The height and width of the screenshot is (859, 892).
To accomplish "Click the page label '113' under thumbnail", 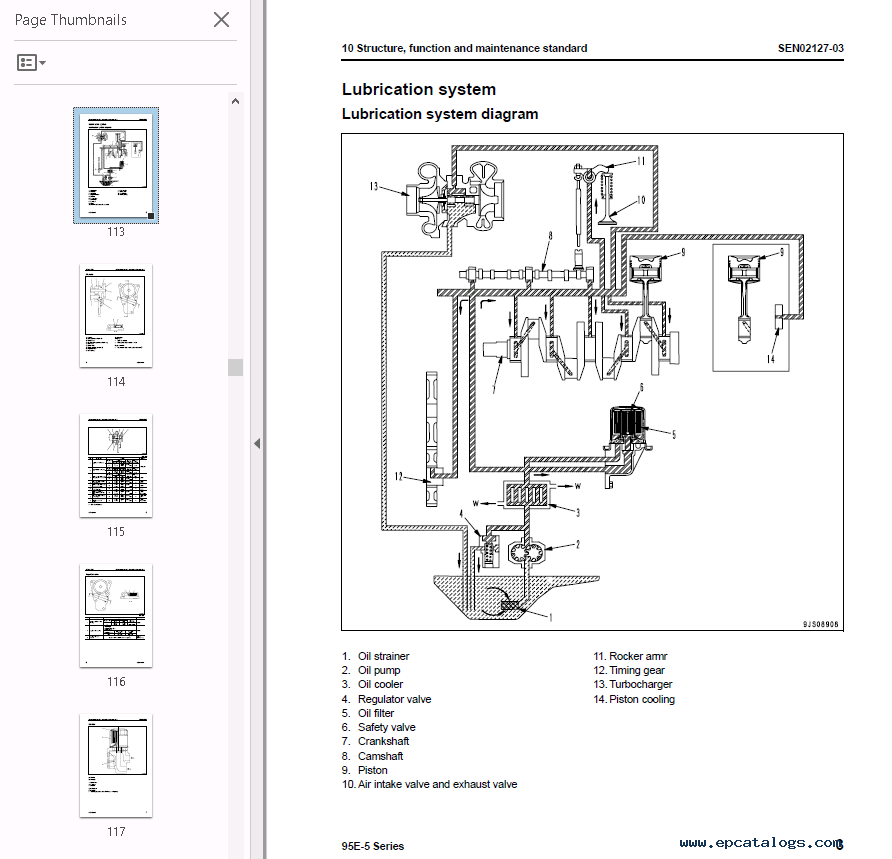I will (116, 232).
